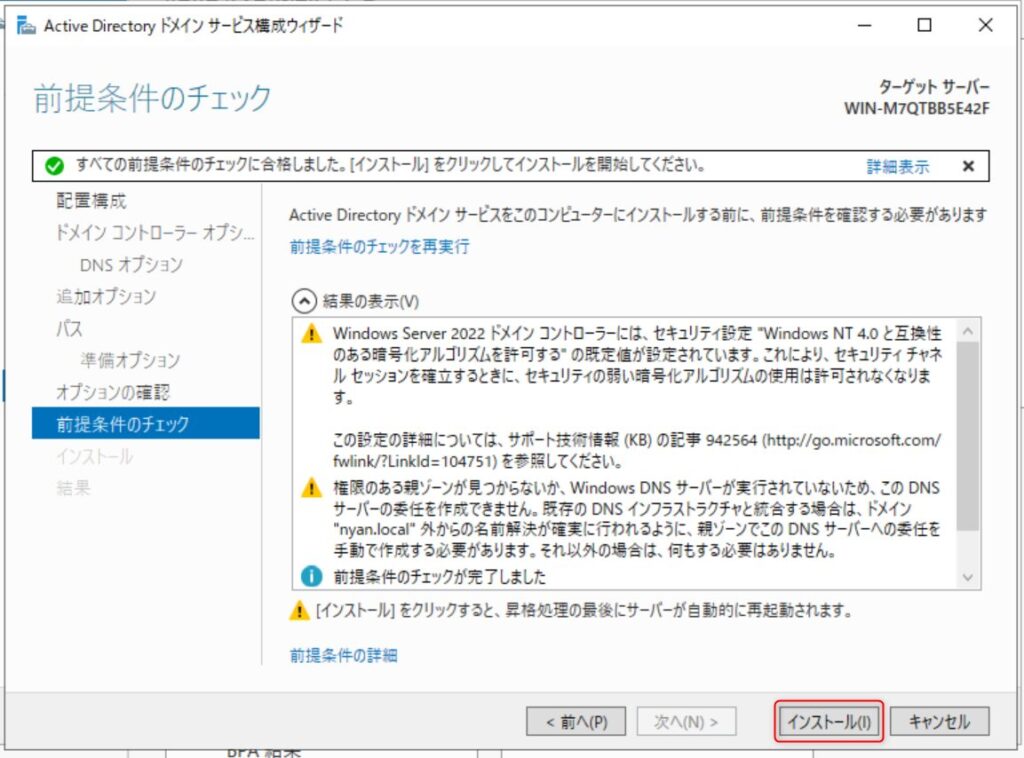
Task: Click the green success checkmark icon
Action: coord(55,166)
